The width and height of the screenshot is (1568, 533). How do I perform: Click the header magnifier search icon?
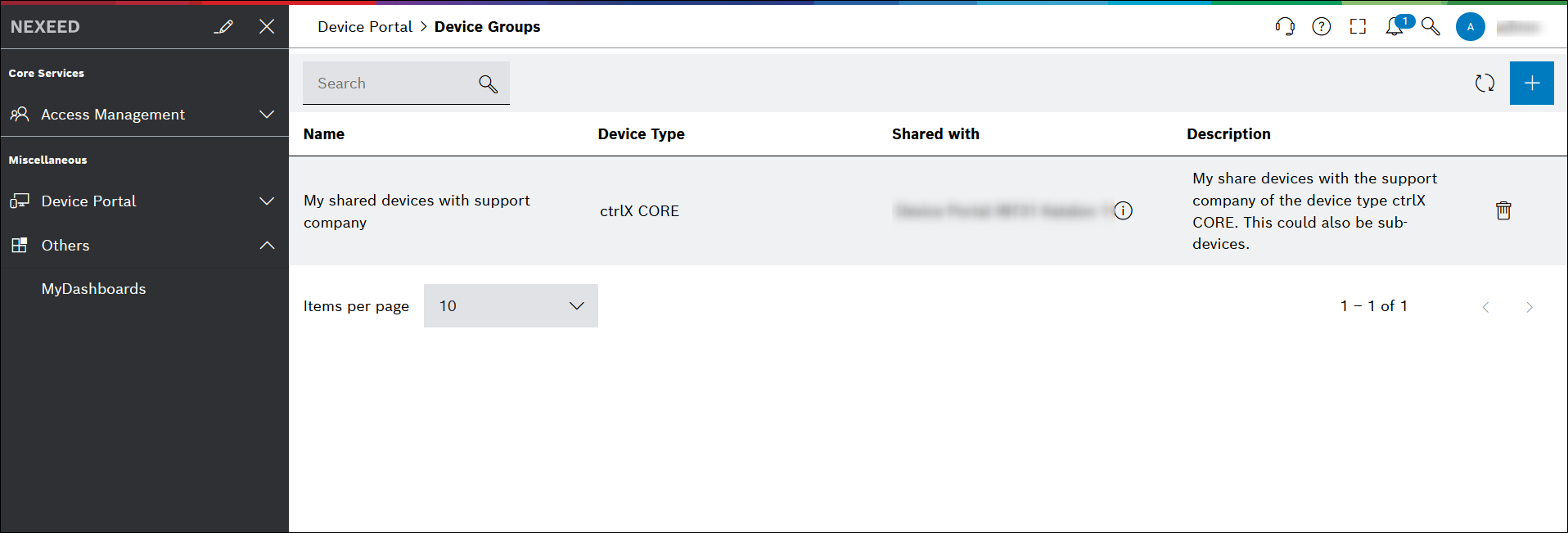click(1431, 27)
